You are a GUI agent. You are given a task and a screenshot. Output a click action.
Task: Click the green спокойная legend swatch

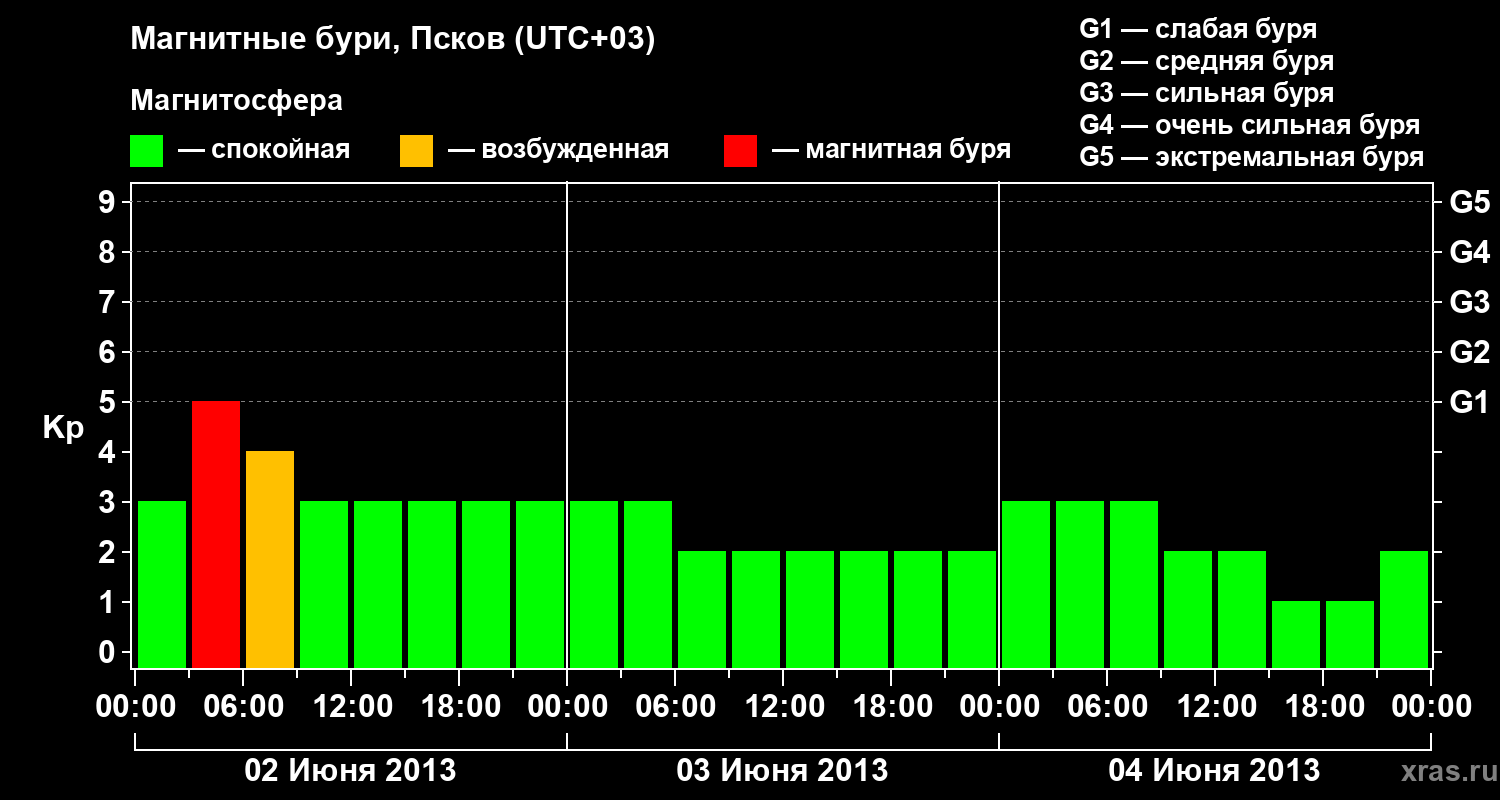[x=146, y=151]
